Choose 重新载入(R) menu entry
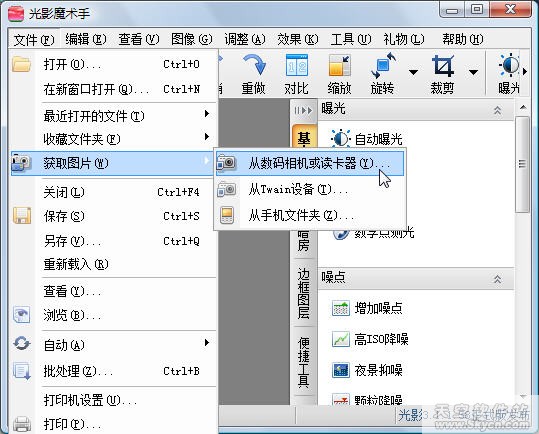 (x=113, y=264)
